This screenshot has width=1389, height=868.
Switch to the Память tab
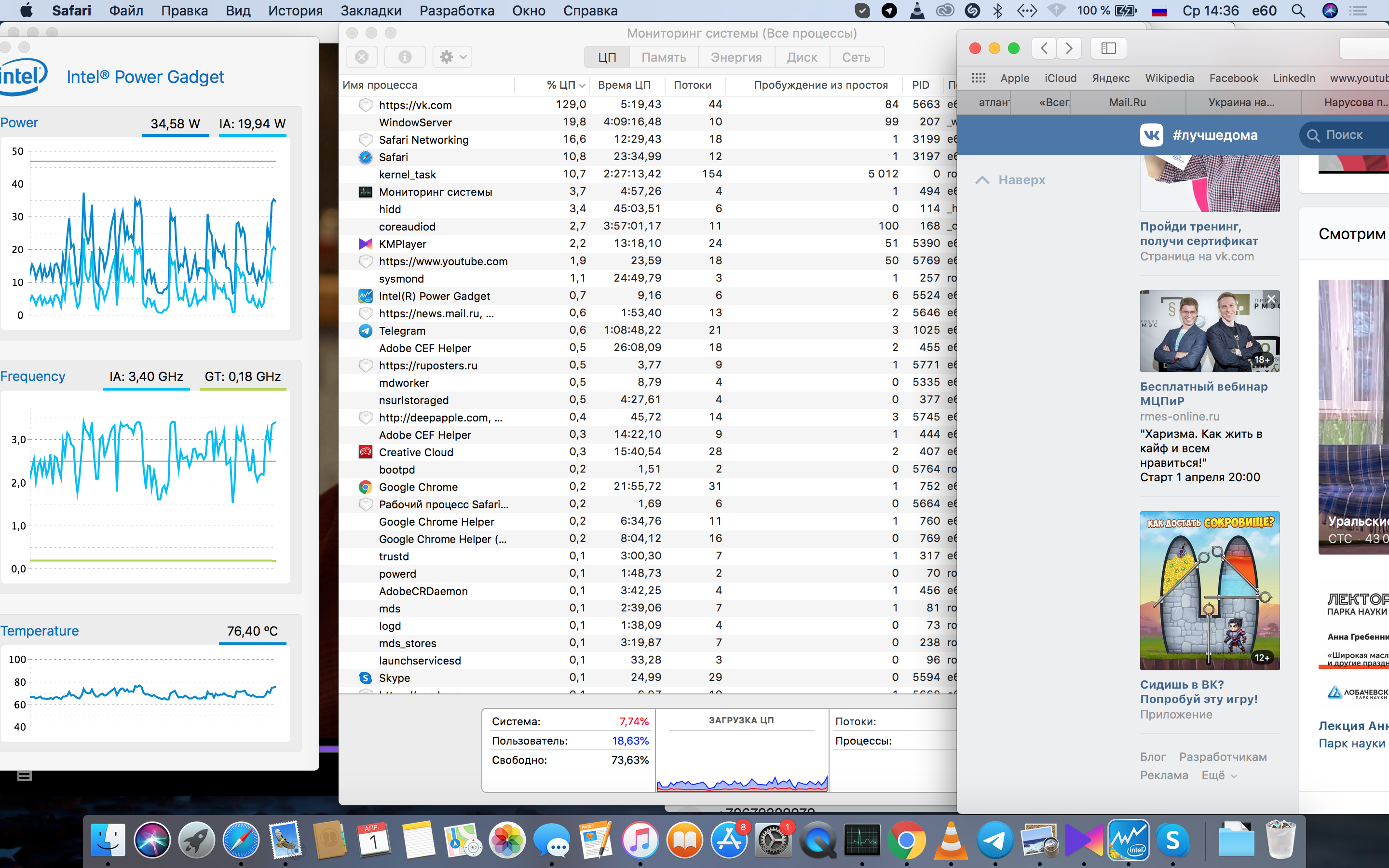tap(664, 57)
